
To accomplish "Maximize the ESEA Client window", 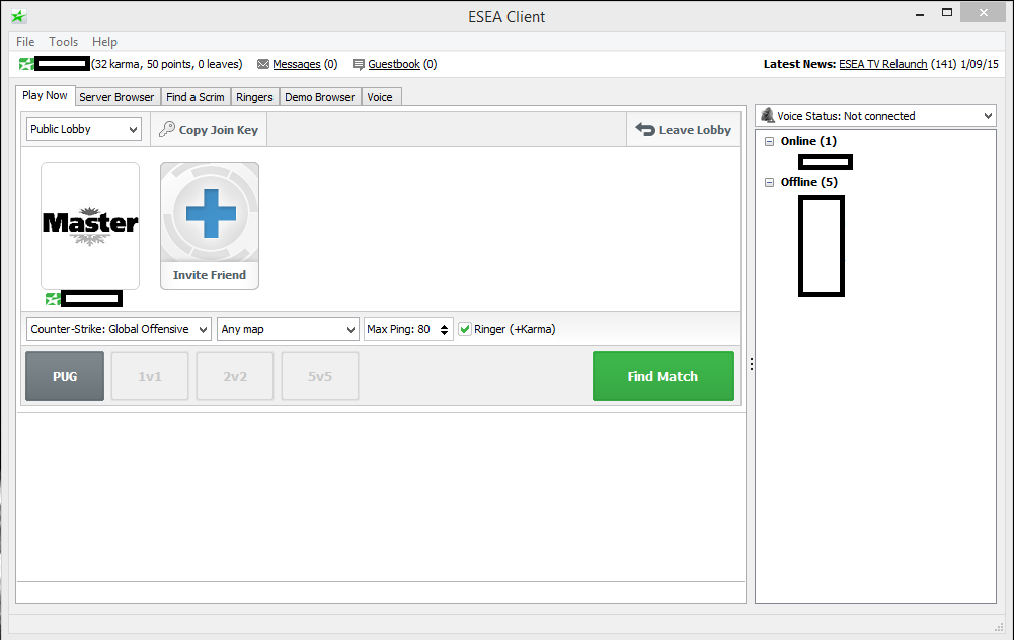I will 947,12.
